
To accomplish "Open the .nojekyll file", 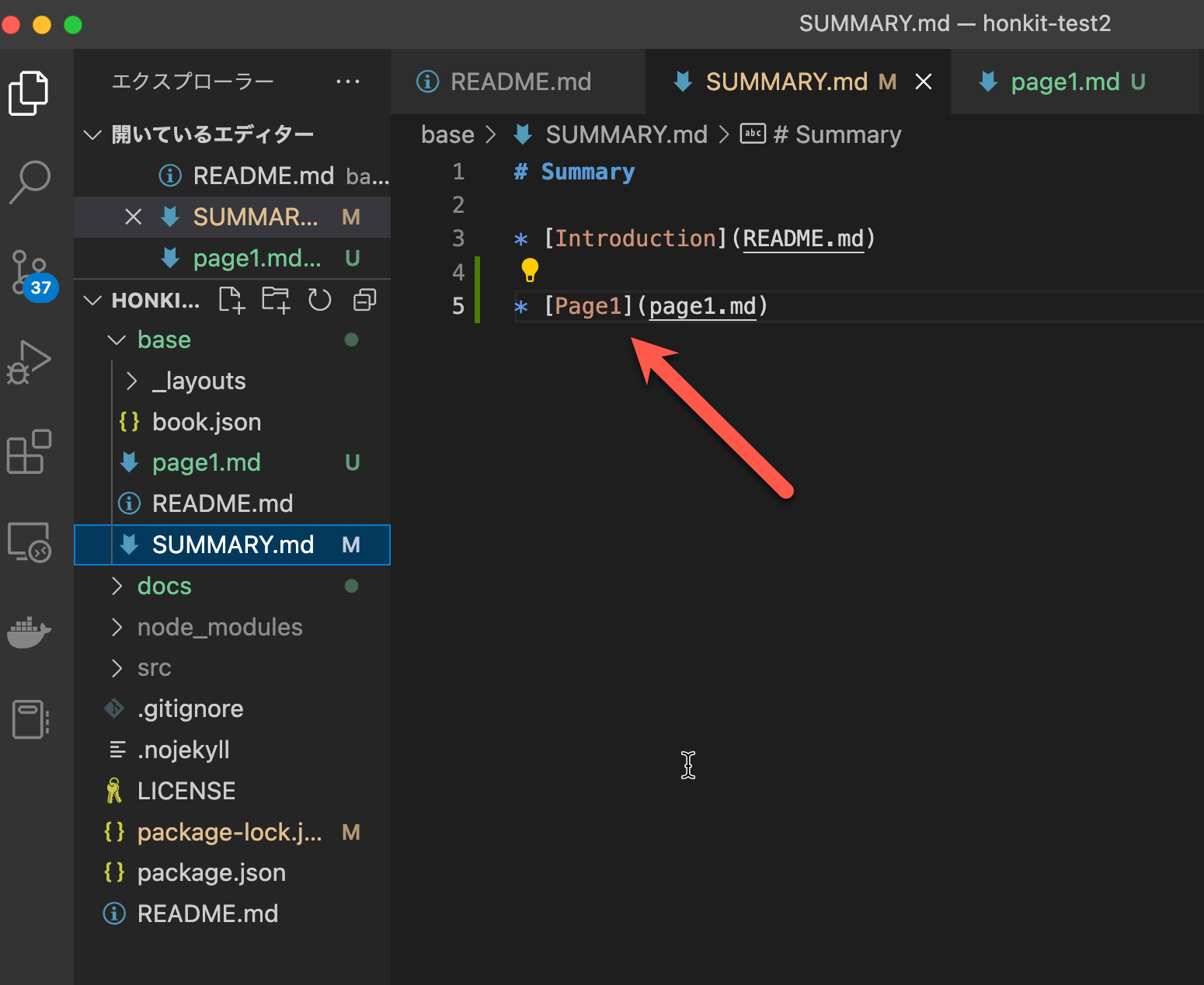I will pos(232,750).
